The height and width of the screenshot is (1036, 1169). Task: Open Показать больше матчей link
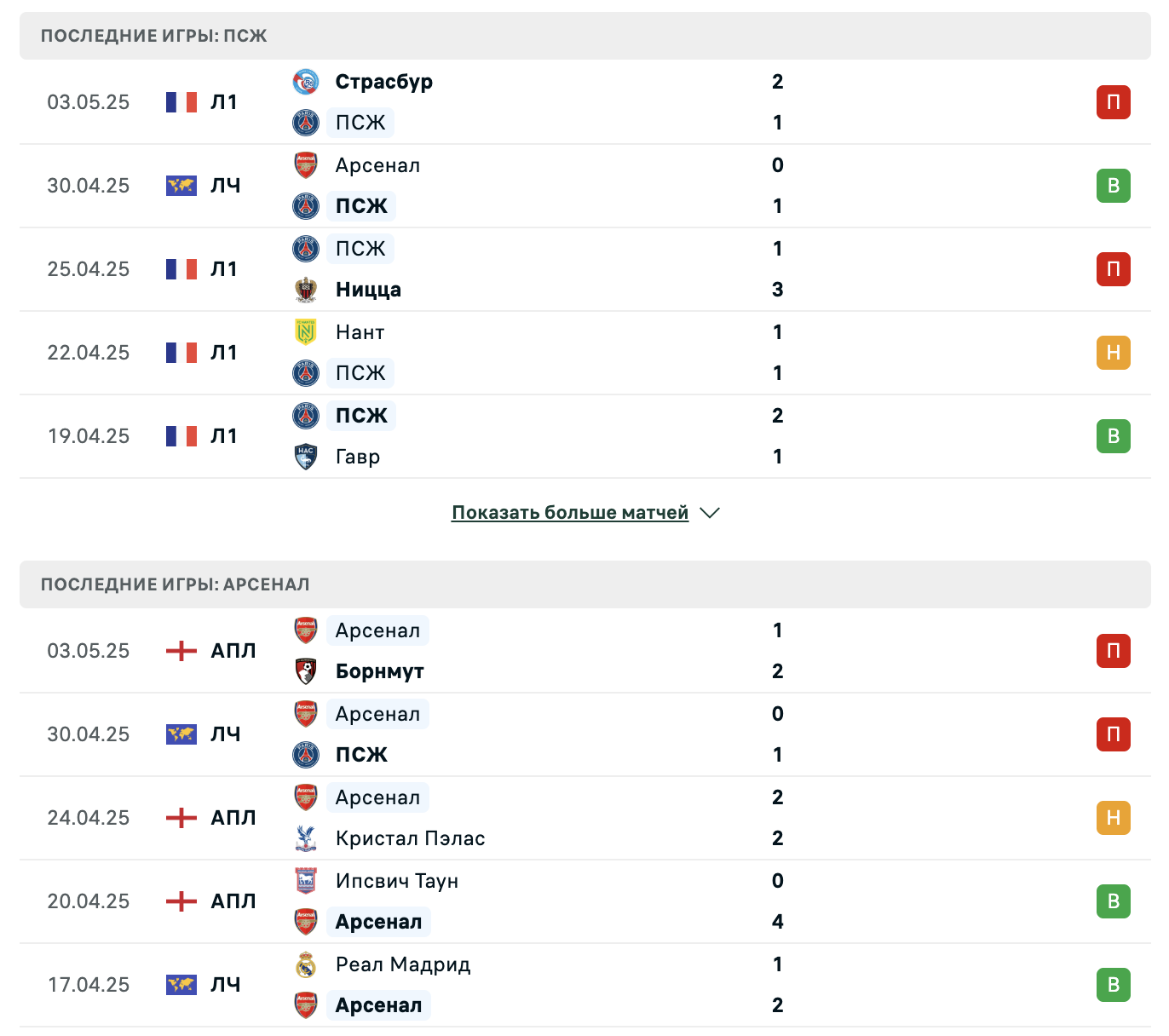click(x=570, y=513)
